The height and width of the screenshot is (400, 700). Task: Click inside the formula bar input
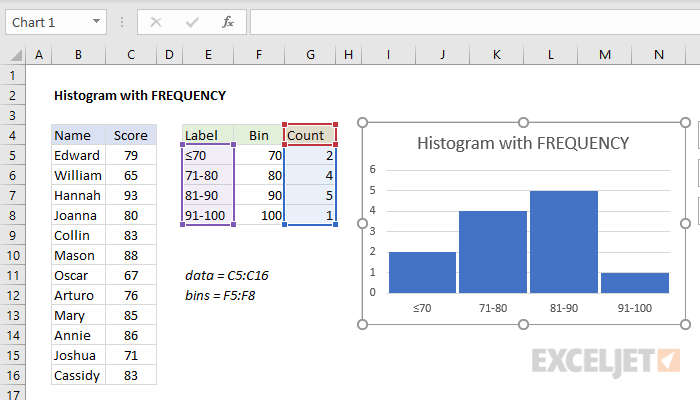pyautogui.click(x=475, y=22)
